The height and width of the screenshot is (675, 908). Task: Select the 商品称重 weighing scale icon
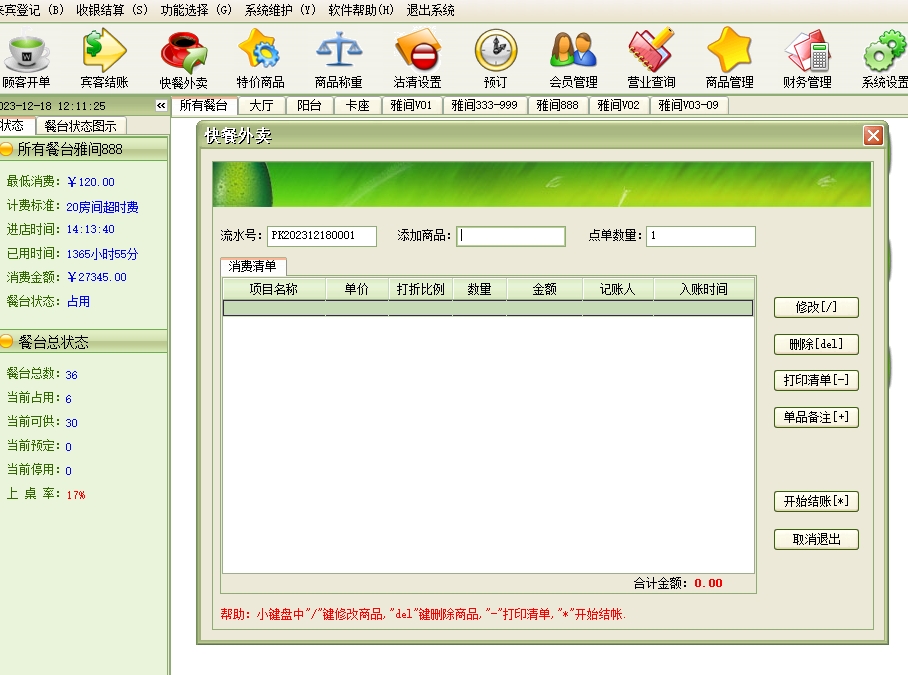[x=338, y=57]
